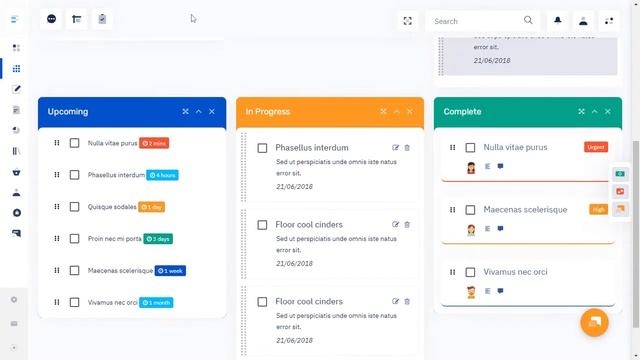Collapse the Complete panel
640x360 pixels.
(595, 111)
